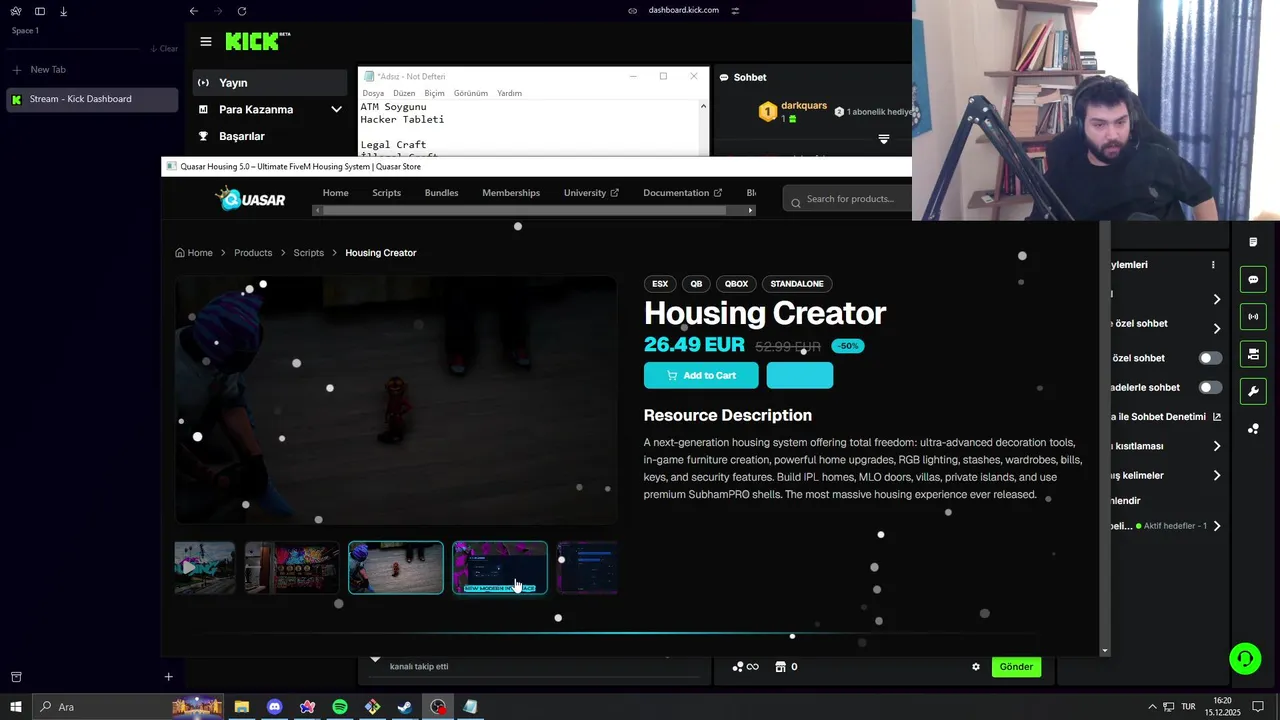The image size is (1280, 720).
Task: Open Discord from the taskbar
Action: click(x=274, y=707)
